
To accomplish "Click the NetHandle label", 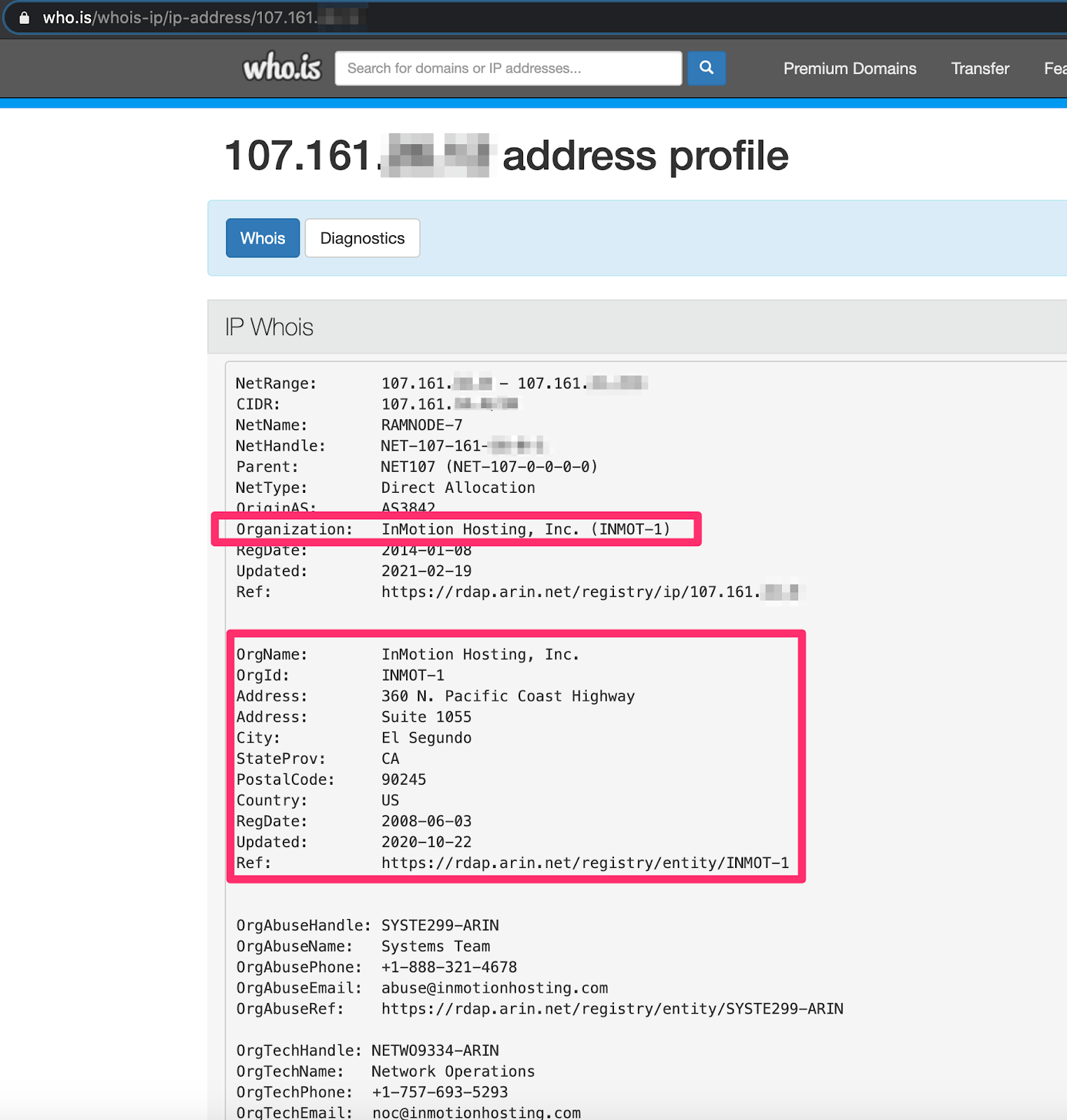I will point(281,446).
